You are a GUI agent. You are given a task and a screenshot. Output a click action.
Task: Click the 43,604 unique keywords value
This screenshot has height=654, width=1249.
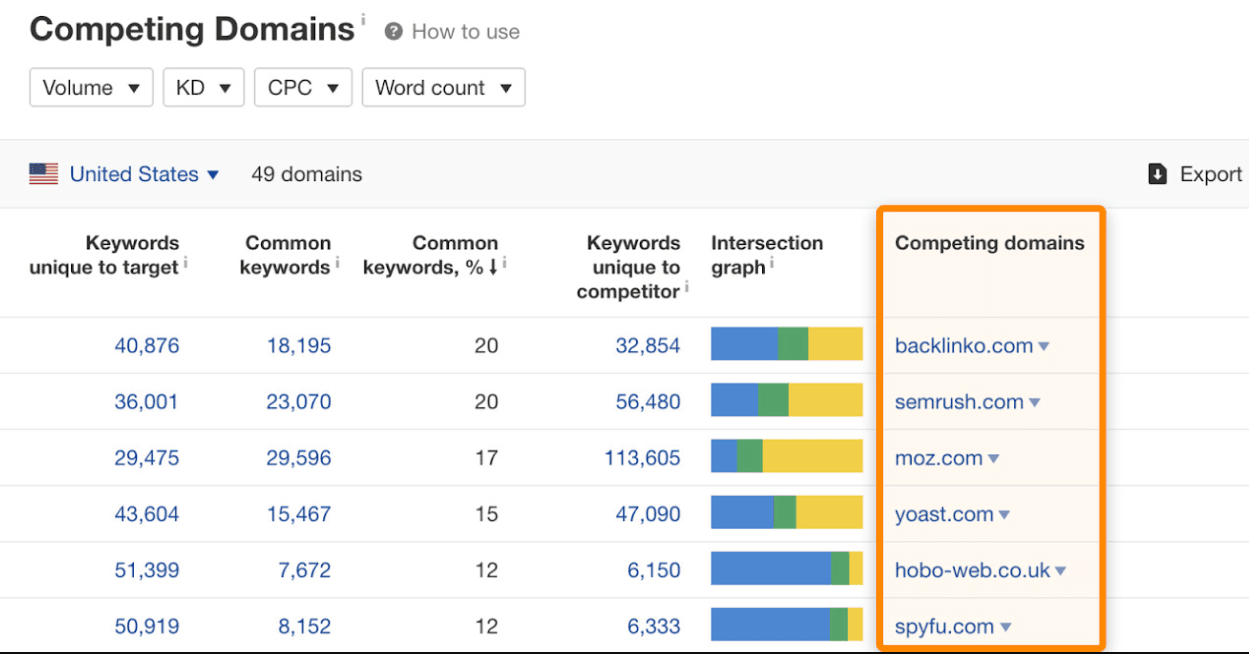click(147, 514)
